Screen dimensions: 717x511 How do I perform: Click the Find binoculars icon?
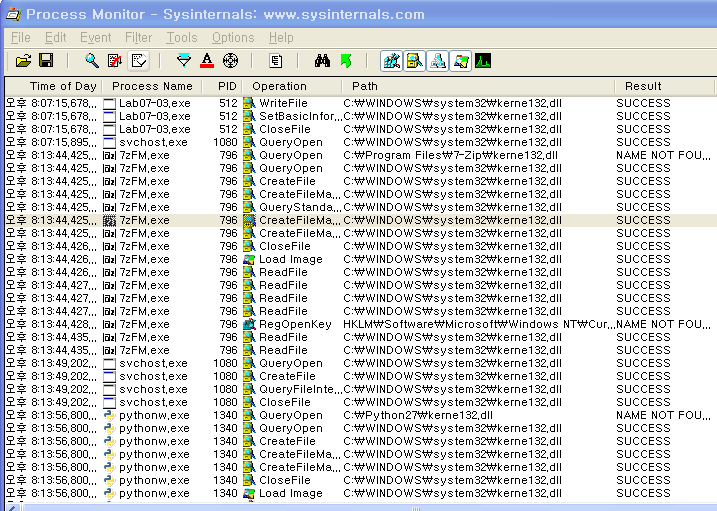point(322,60)
